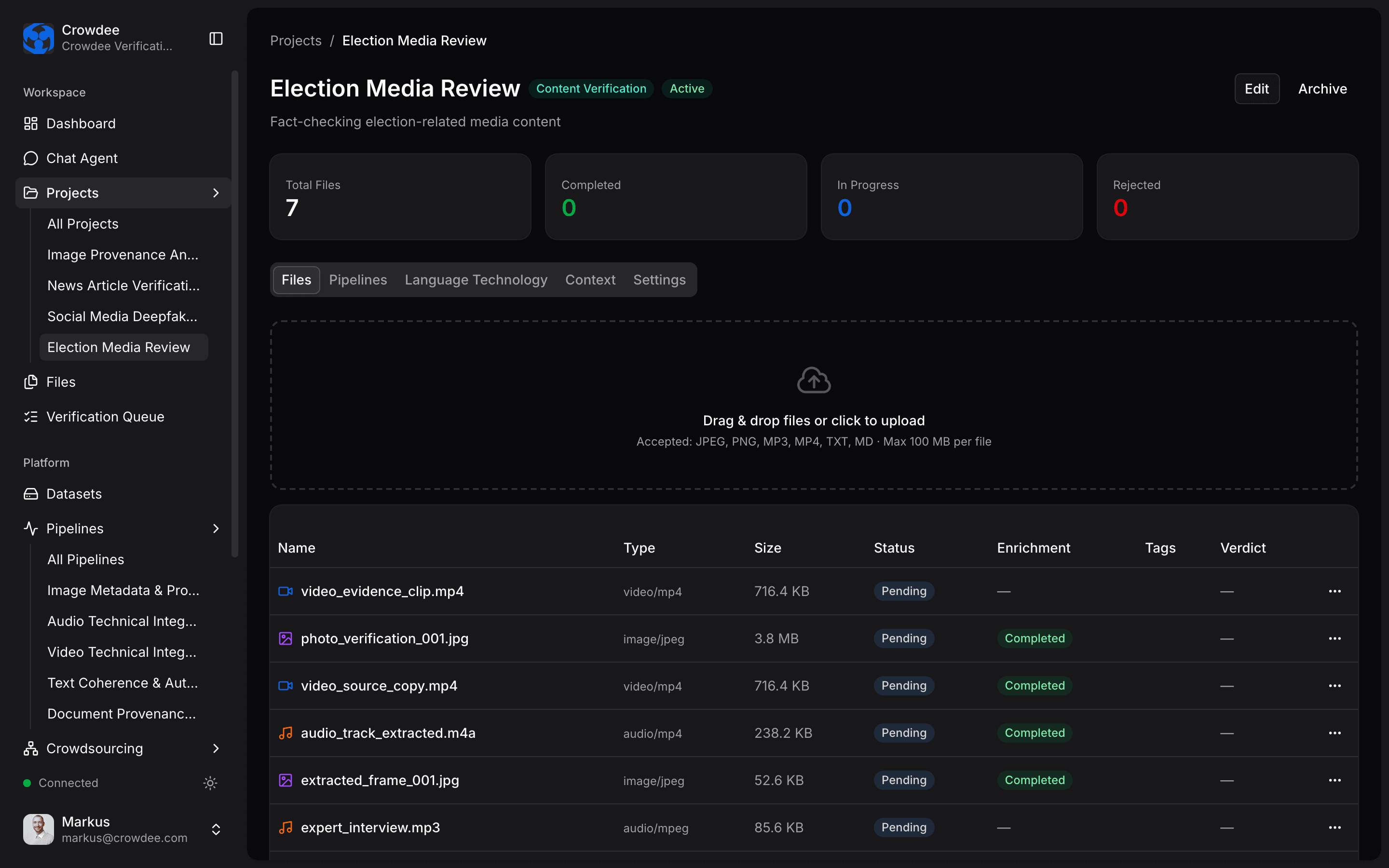Sort files by the Name column header
The image size is (1389, 868).
(296, 548)
